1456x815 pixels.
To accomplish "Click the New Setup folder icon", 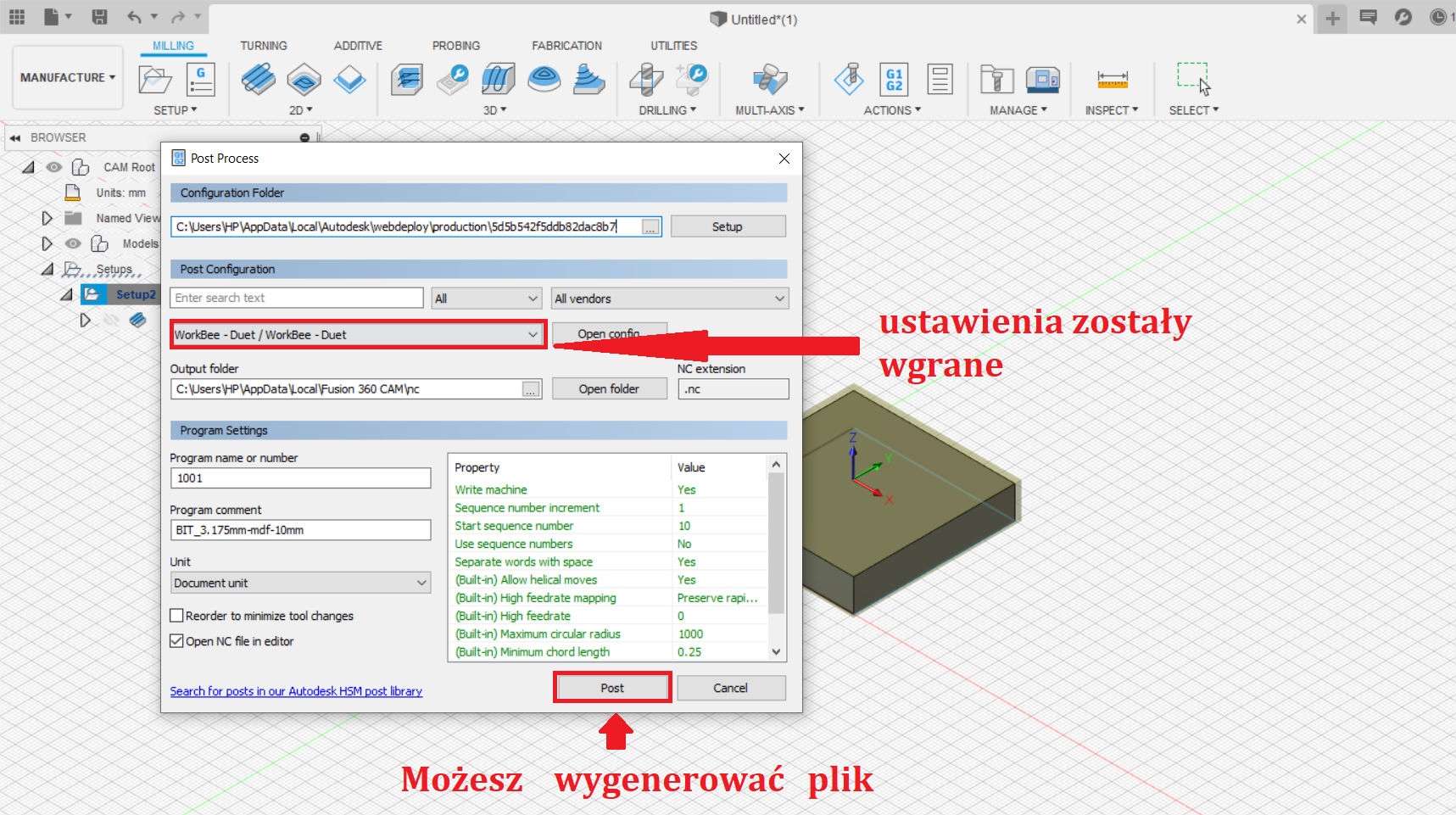I will coord(155,80).
